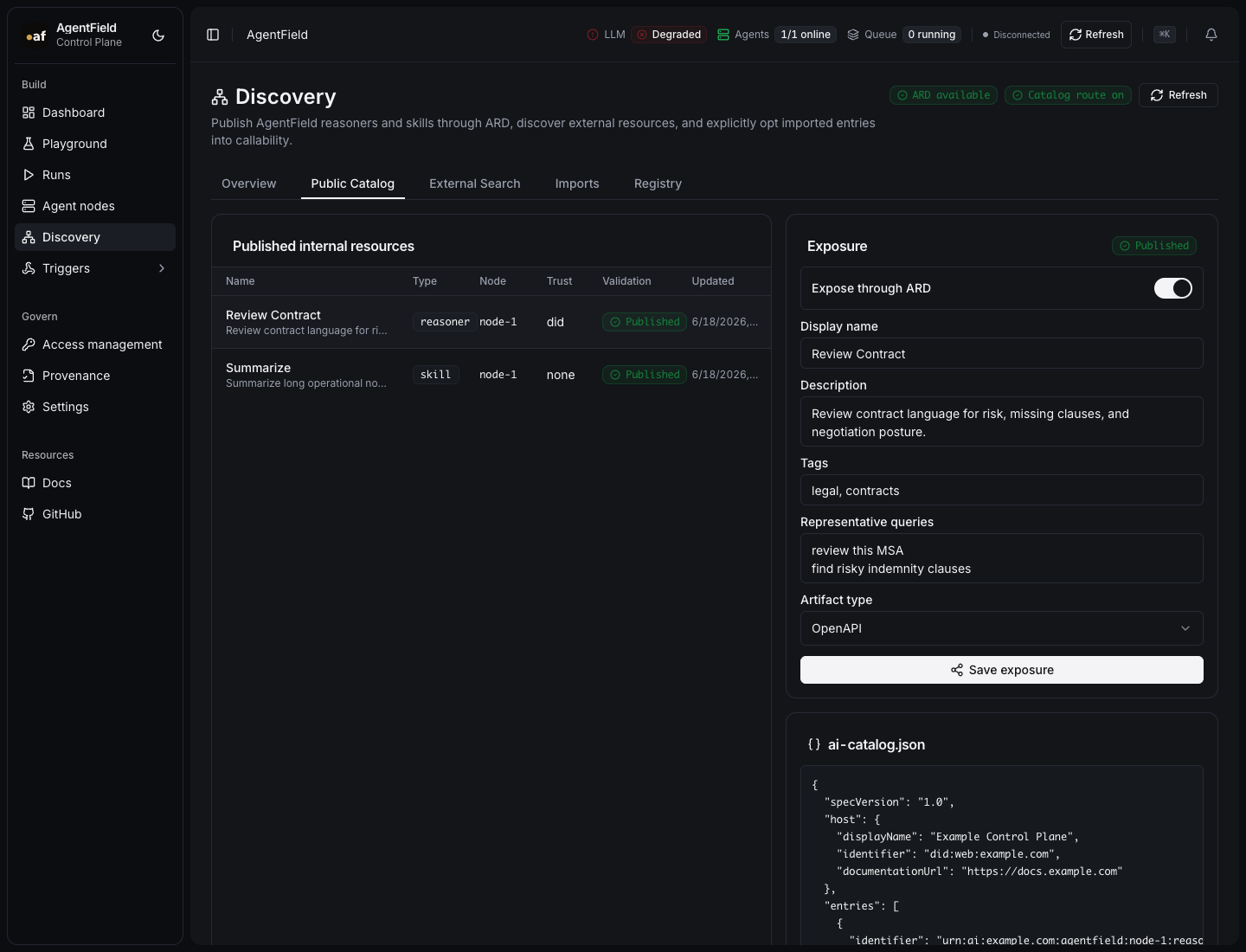The height and width of the screenshot is (952, 1246).
Task: Click the Settings gear icon
Action: [x=29, y=407]
